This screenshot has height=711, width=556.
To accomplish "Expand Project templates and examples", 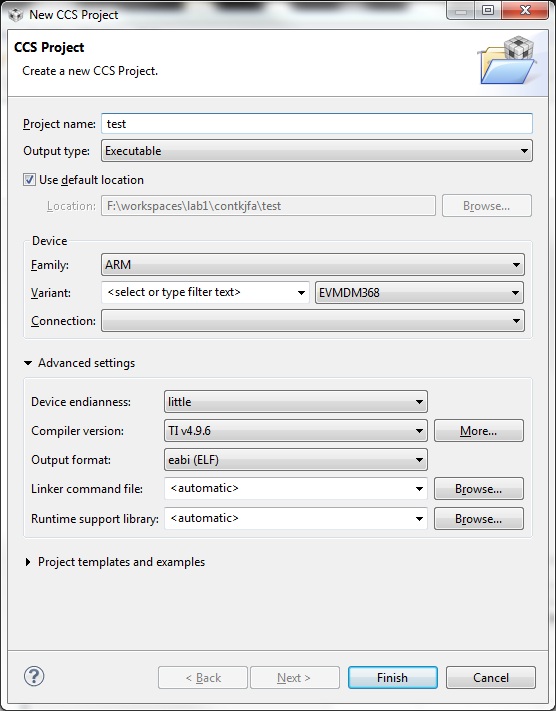I will tap(28, 562).
